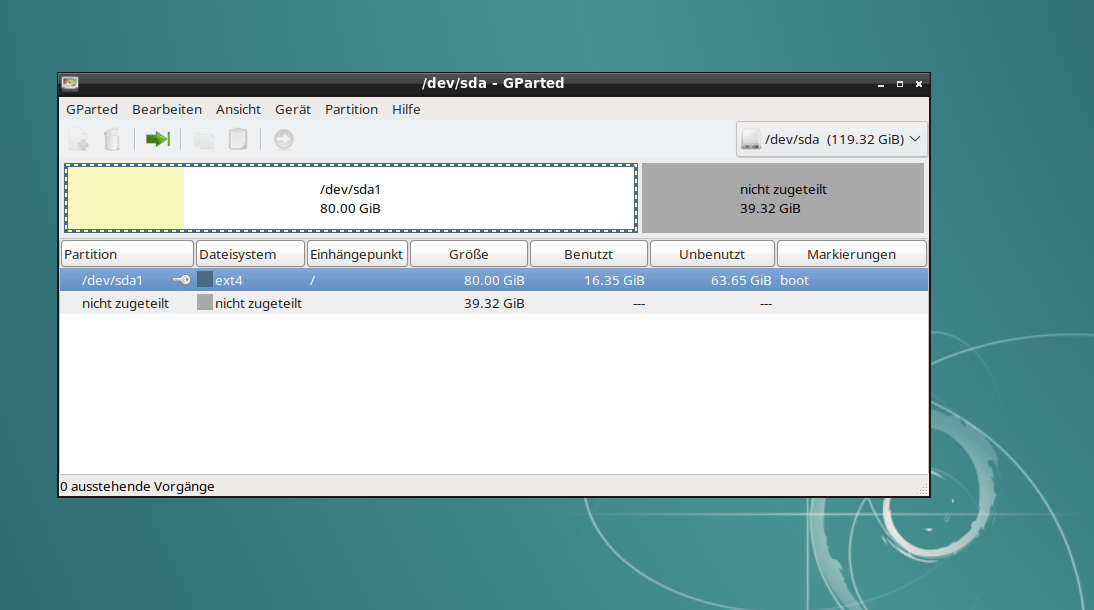1094x610 pixels.
Task: Click the New partition toolbar icon
Action: click(x=79, y=140)
